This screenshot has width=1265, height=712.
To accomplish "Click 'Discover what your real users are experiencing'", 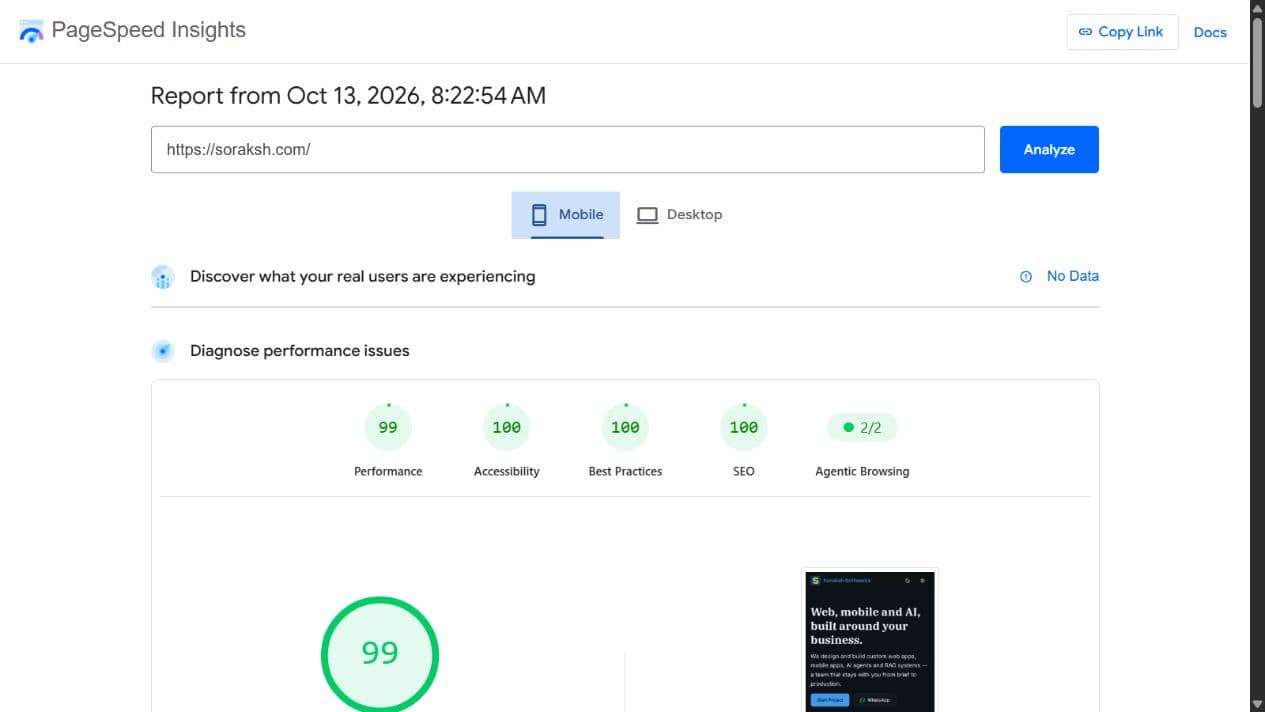I will click(363, 276).
